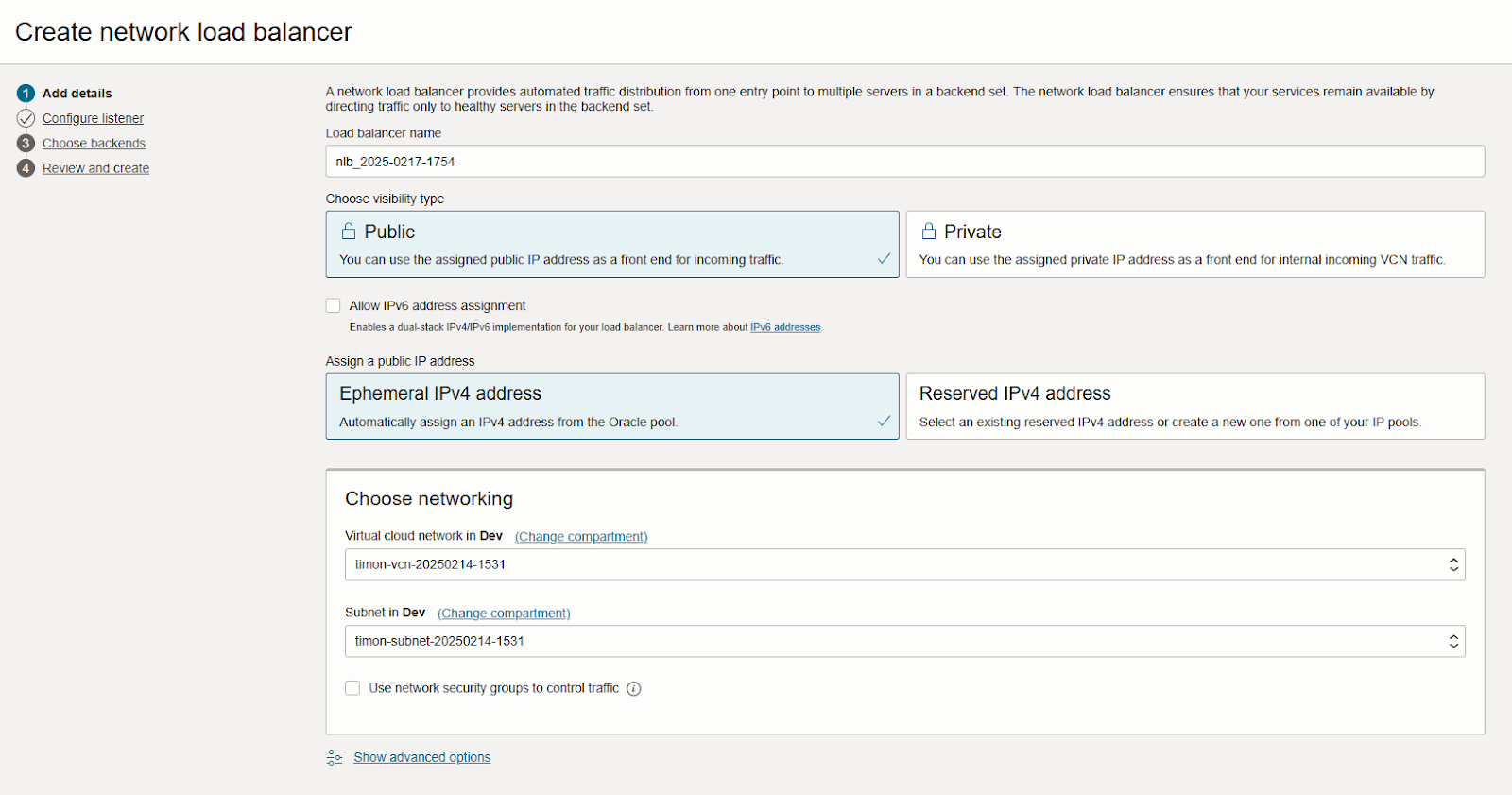1512x795 pixels.
Task: Click the step 1 Add details circle icon
Action: pos(26,93)
